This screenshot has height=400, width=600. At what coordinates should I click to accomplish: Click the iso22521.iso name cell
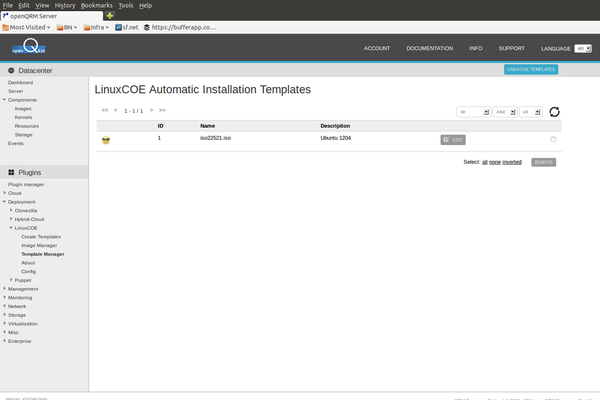215,138
